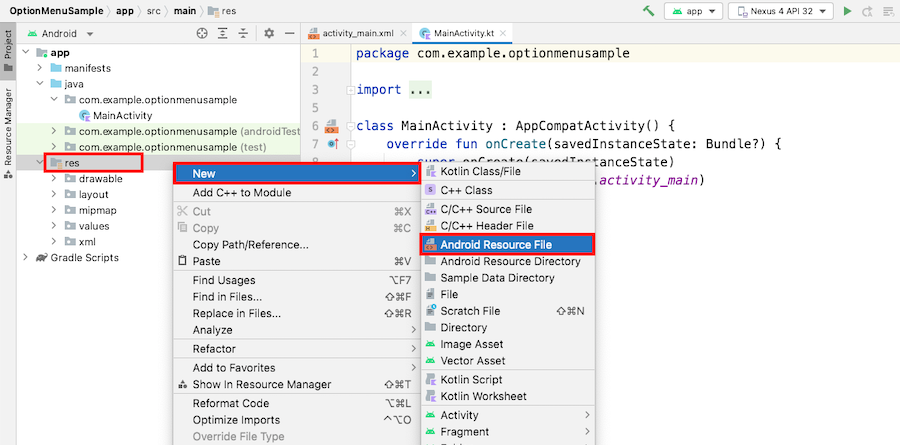Select Image Asset
900x445 pixels.
[509, 344]
